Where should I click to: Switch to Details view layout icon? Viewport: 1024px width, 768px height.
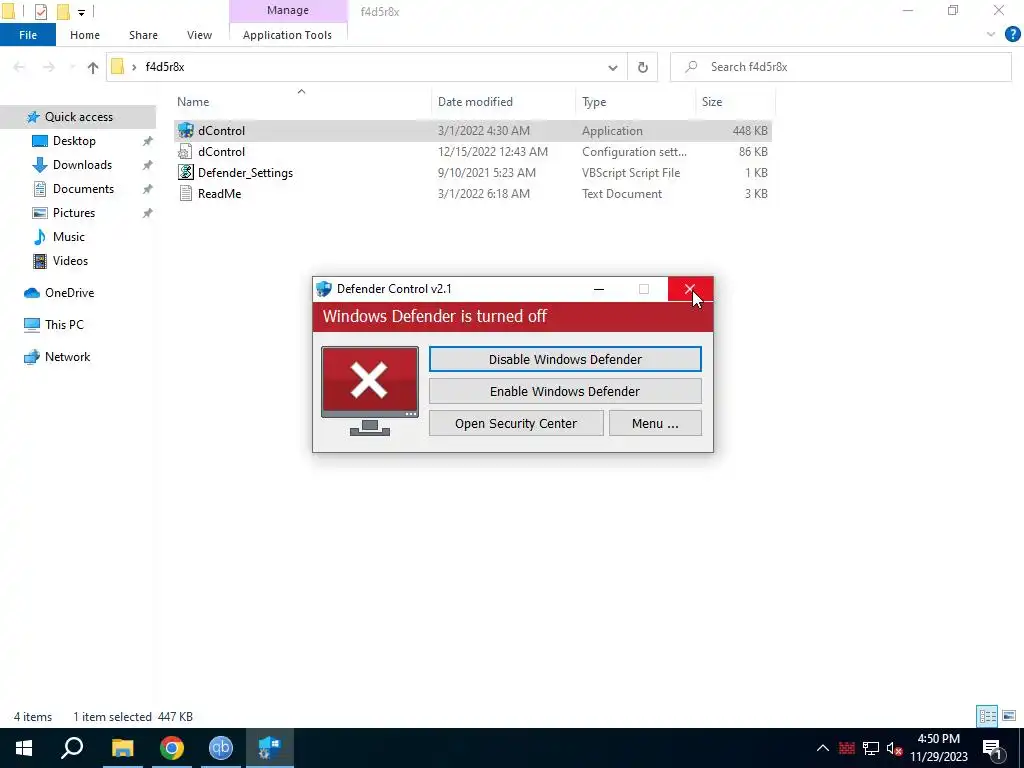[x=987, y=716]
